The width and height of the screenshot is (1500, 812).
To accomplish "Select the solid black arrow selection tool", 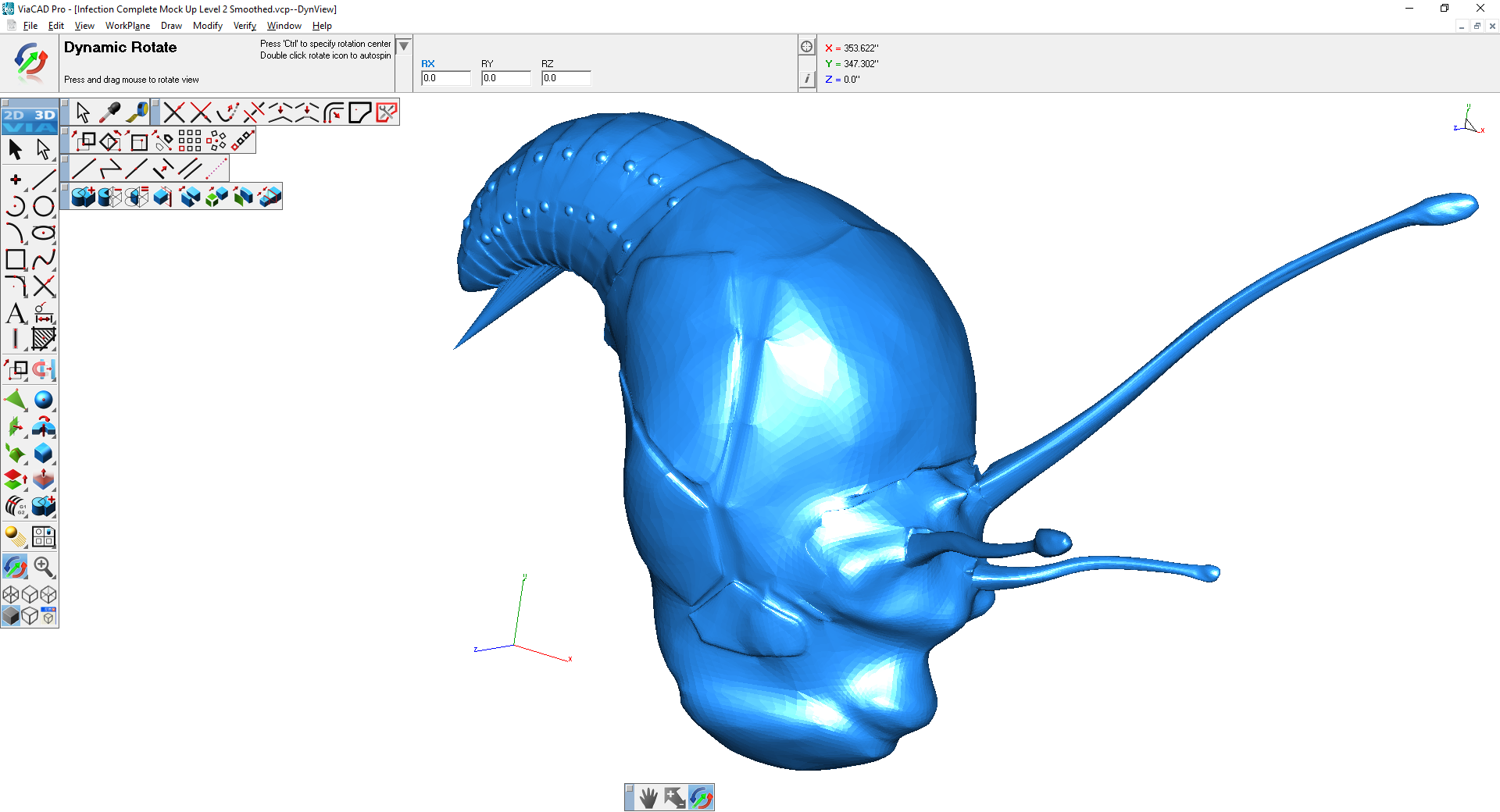I will coord(16,149).
